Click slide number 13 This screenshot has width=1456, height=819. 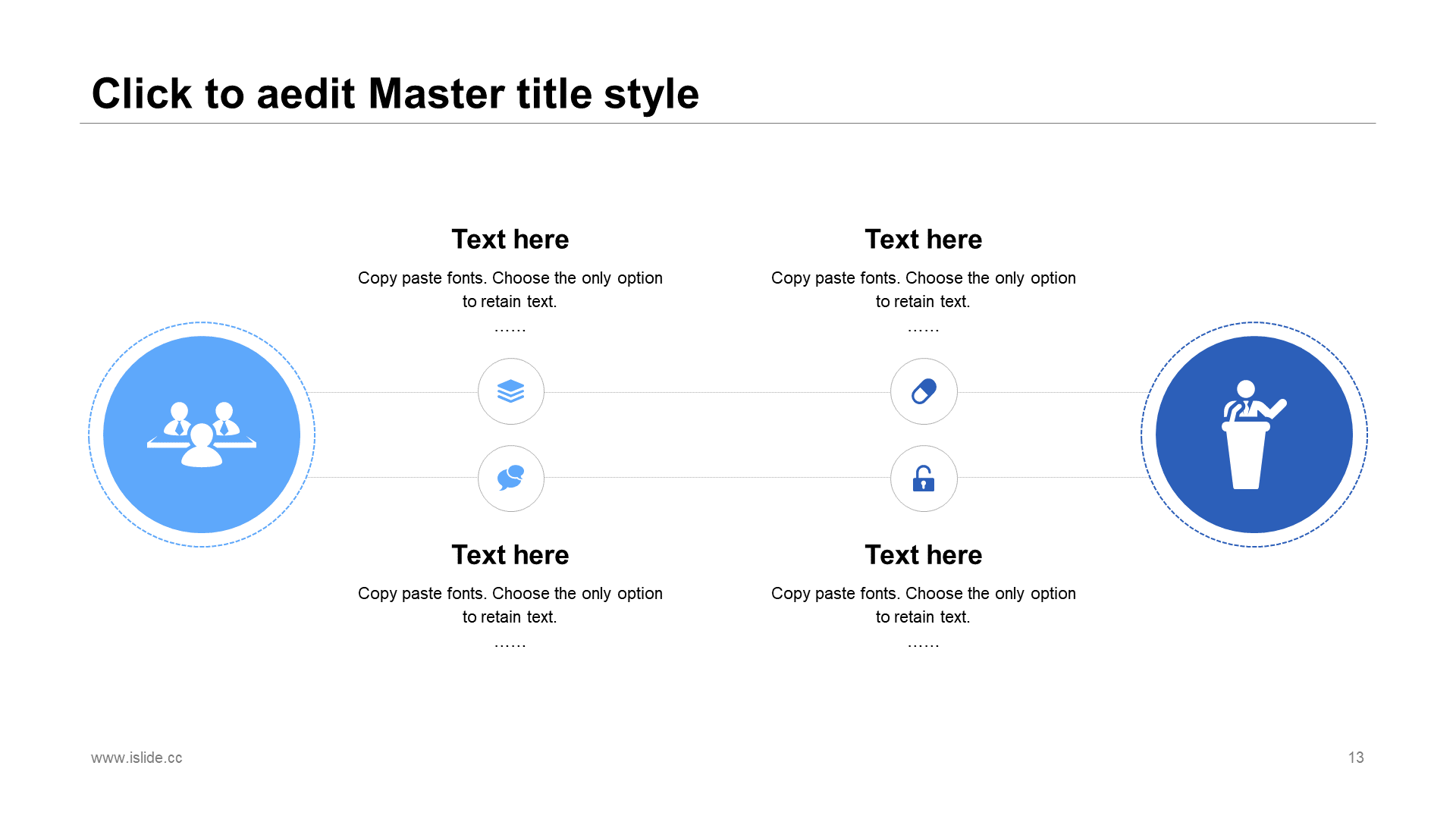(1356, 758)
